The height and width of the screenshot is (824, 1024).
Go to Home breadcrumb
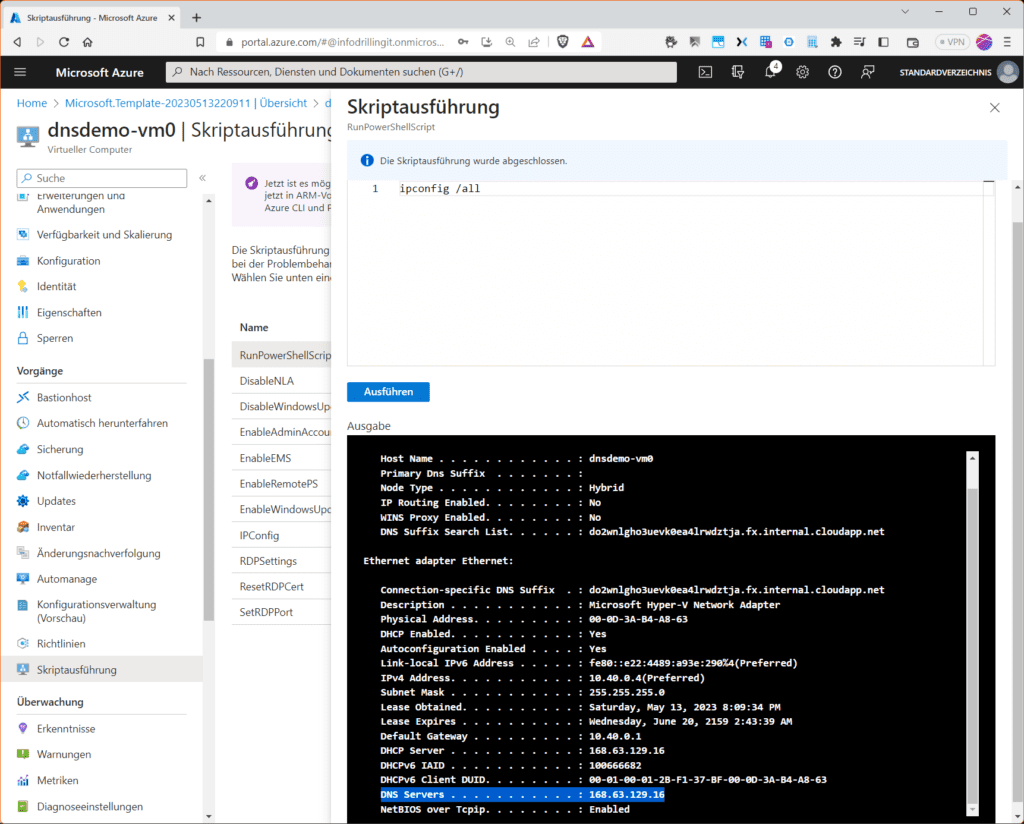point(32,103)
